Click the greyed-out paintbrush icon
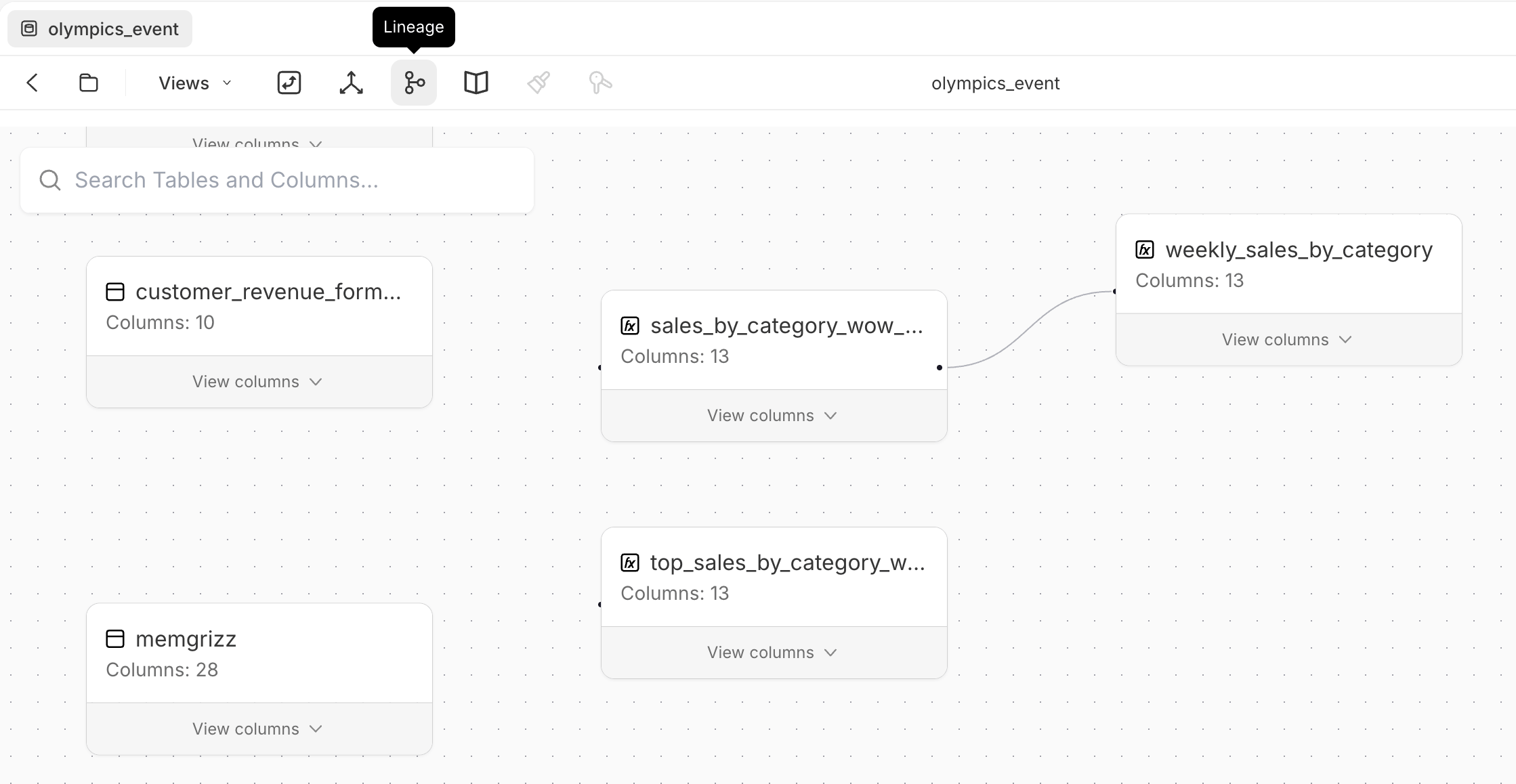 [x=539, y=83]
